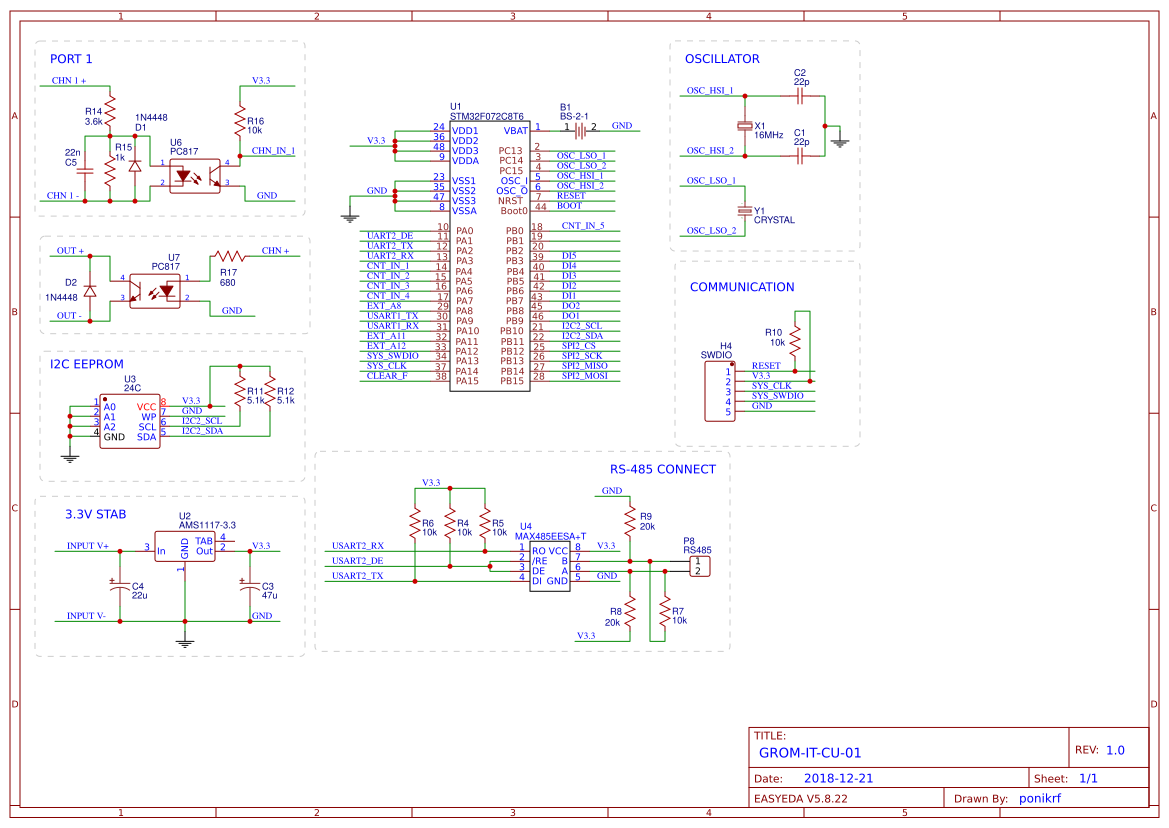Select the 24C EEPROM chip U3
Image resolution: width=1169 pixels, height=828 pixels.
click(x=128, y=420)
